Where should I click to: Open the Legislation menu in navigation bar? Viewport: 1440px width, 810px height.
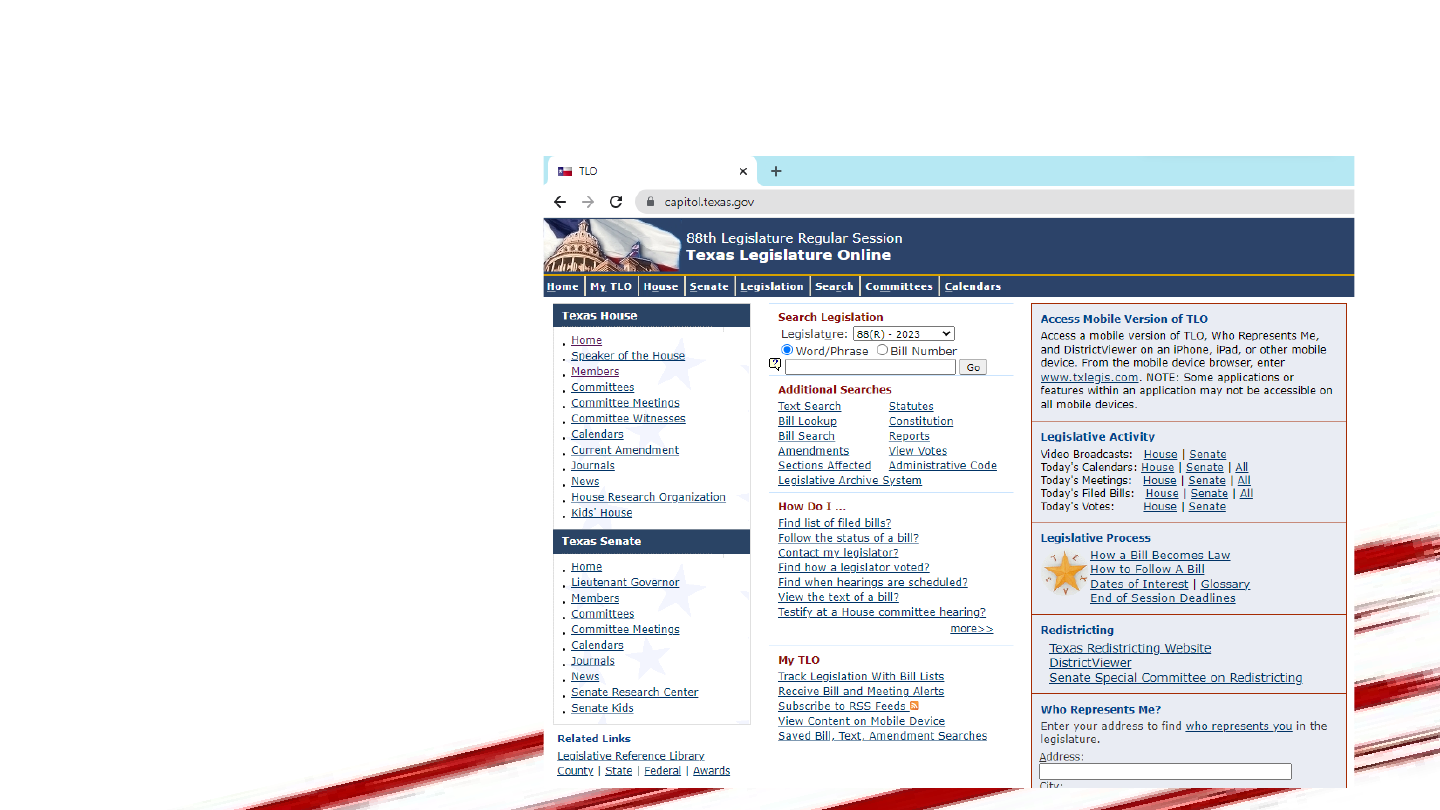[x=771, y=287]
